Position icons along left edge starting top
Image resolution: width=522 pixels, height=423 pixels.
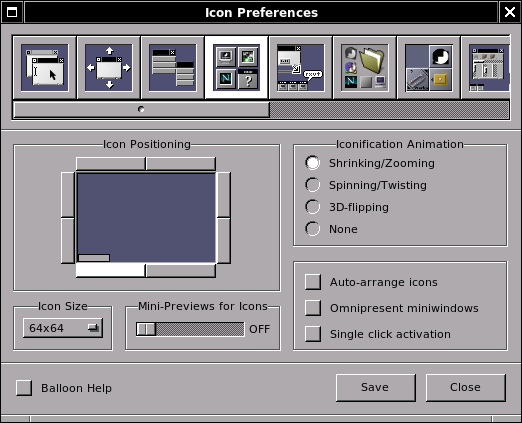pyautogui.click(x=68, y=195)
